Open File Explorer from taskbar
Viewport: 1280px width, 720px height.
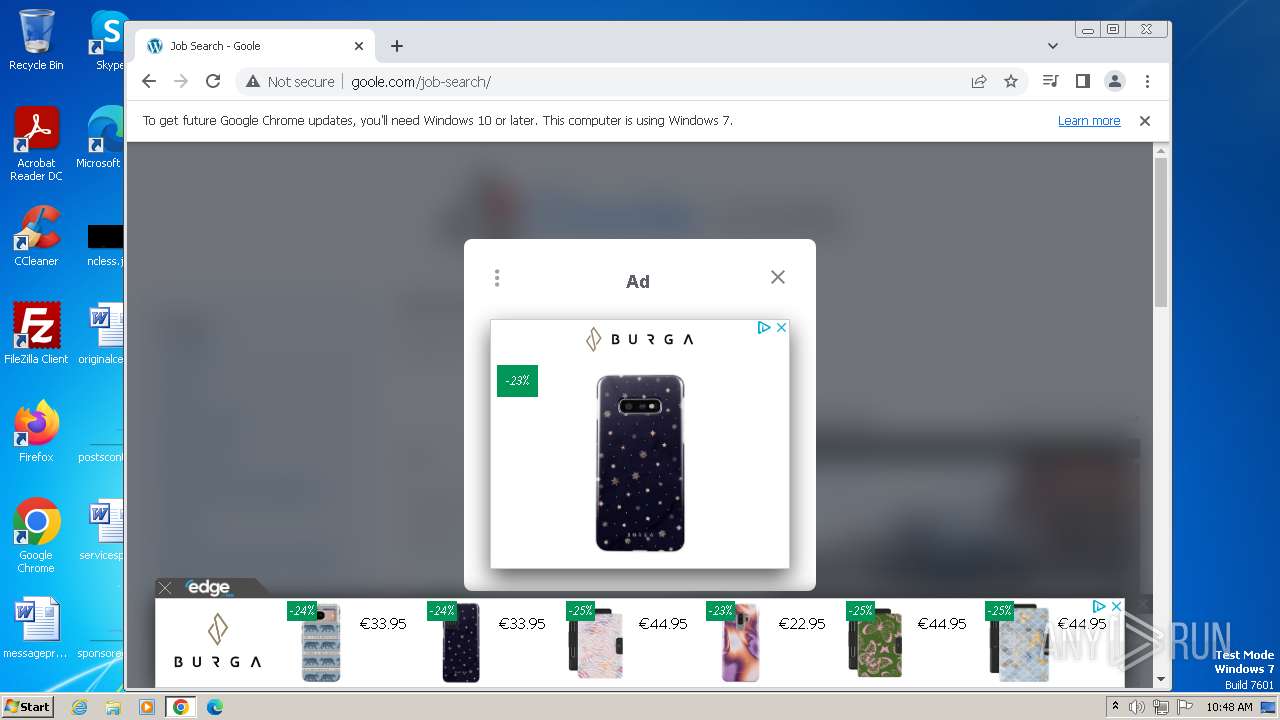(113, 707)
